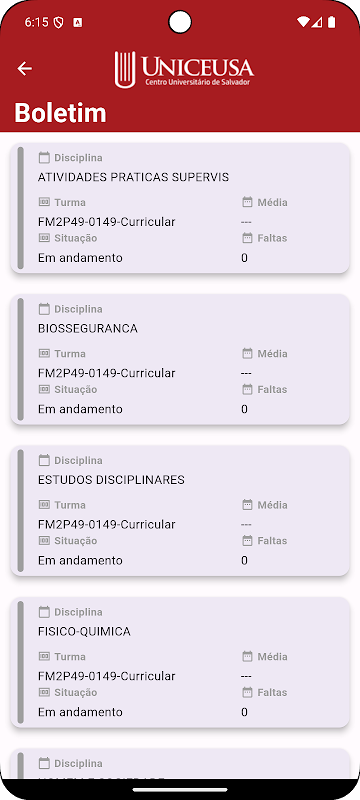Click the shield icon in status bar
360x800 pixels.
tap(59, 22)
